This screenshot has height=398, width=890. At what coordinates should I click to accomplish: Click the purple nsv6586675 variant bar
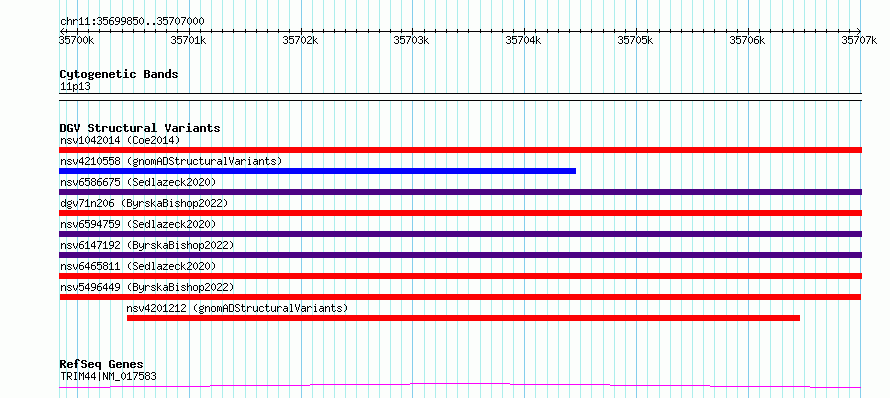(460, 192)
